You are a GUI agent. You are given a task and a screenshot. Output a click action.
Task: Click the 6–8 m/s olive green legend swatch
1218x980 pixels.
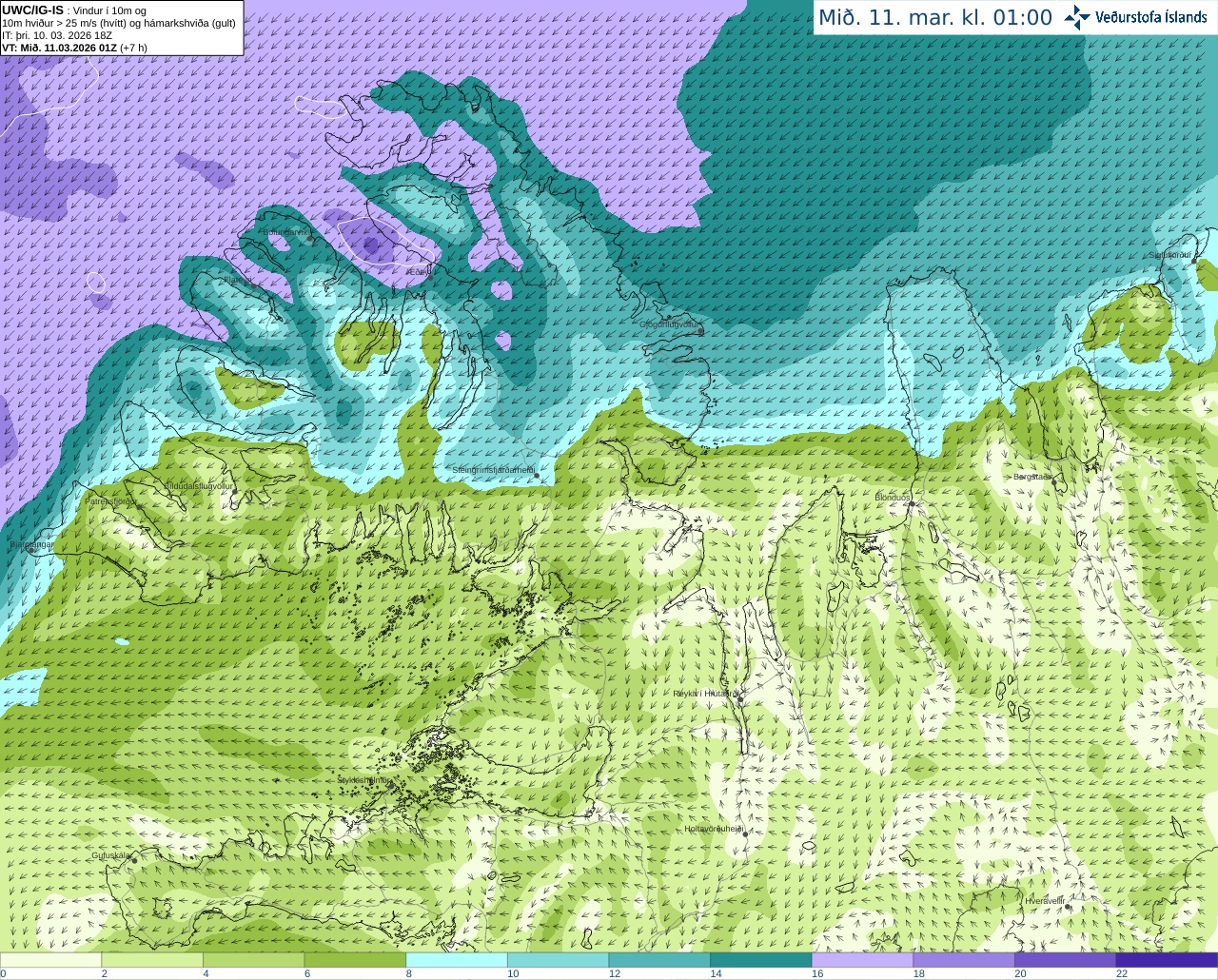355,960
